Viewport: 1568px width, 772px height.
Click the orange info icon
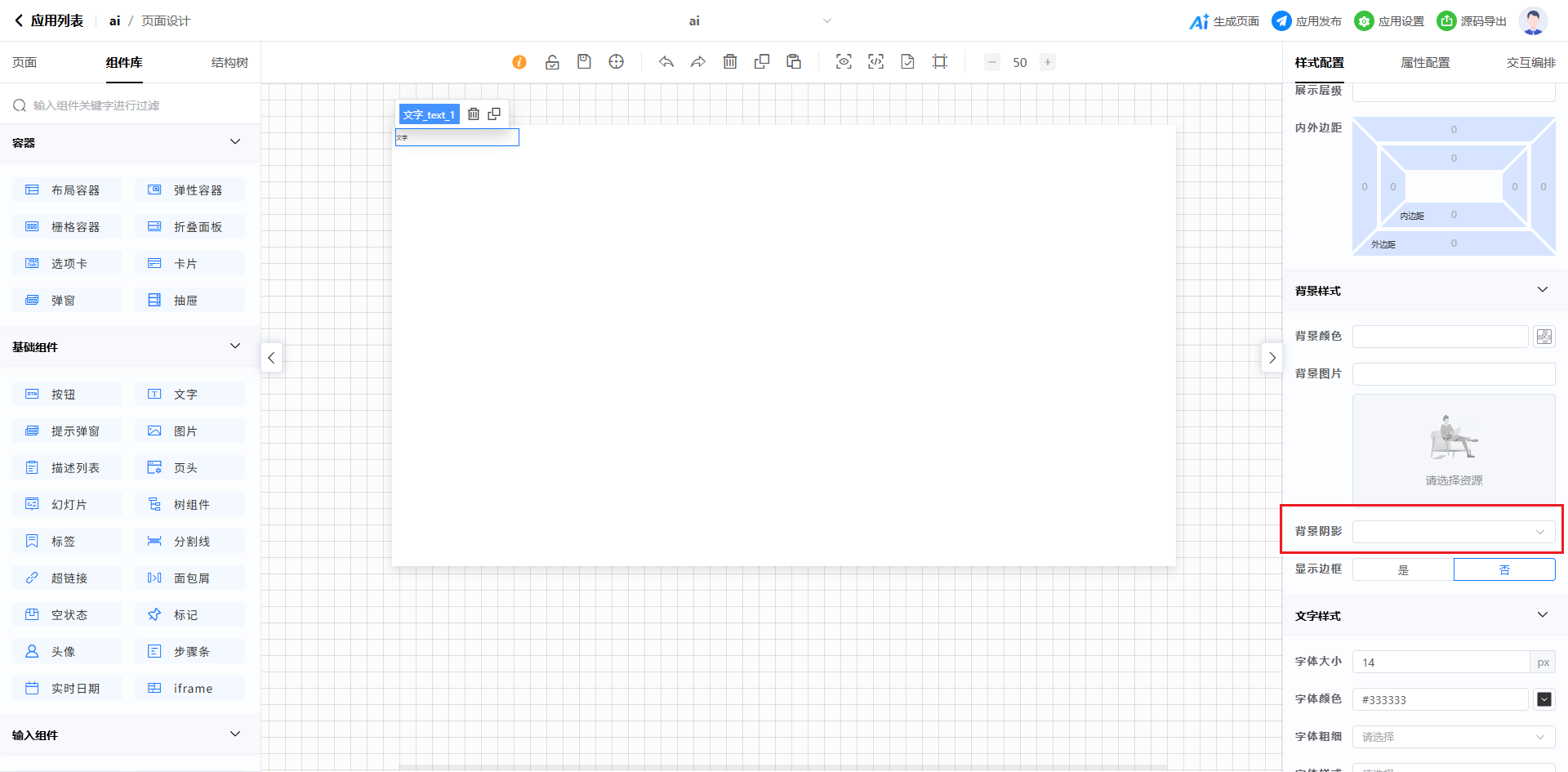pos(519,62)
